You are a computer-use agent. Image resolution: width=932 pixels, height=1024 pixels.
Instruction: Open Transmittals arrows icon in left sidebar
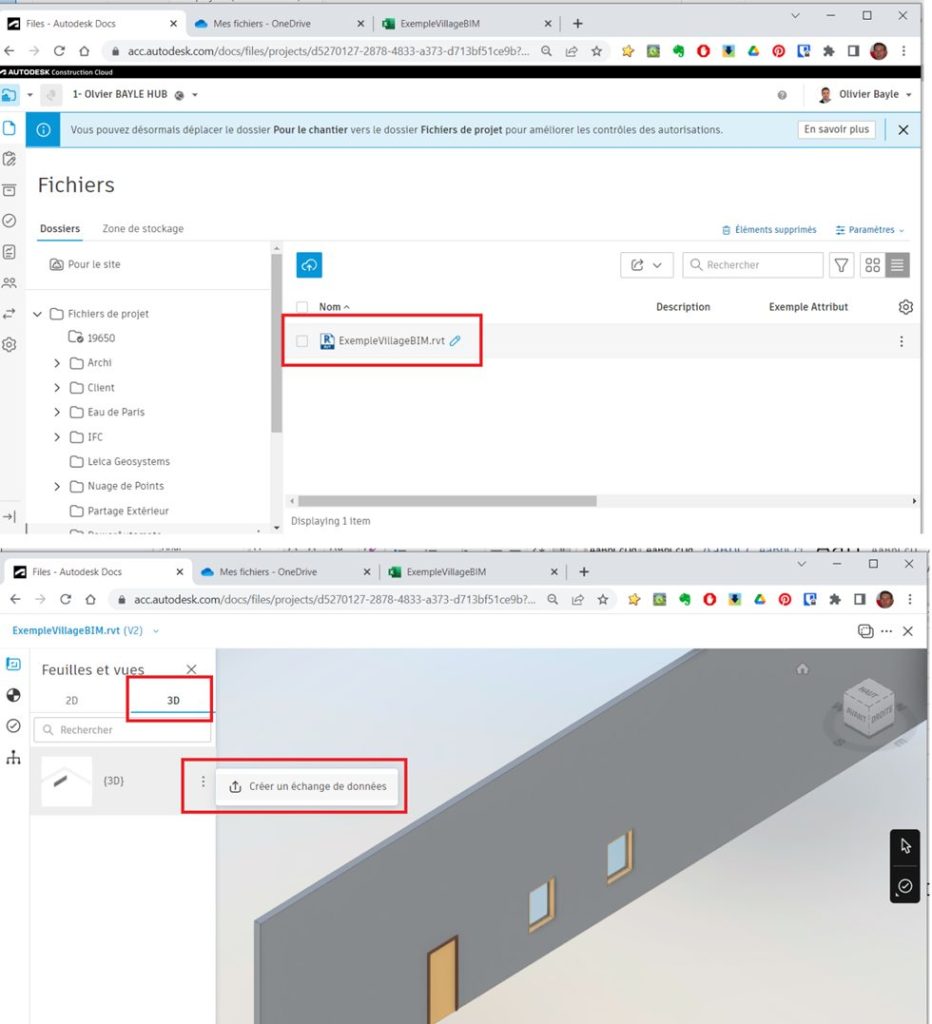click(9, 313)
